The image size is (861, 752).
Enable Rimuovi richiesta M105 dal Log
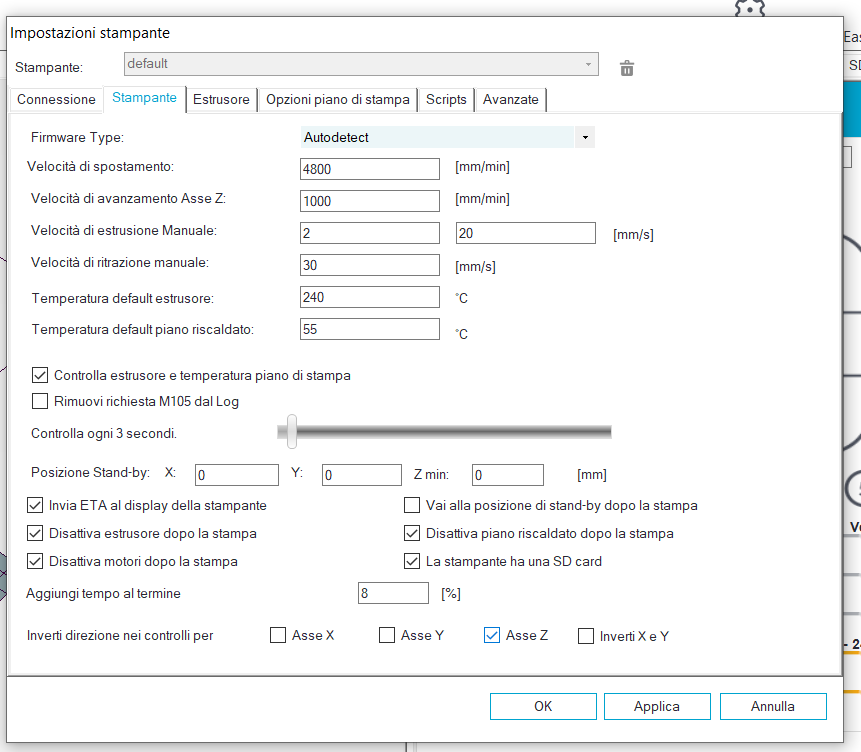click(40, 401)
